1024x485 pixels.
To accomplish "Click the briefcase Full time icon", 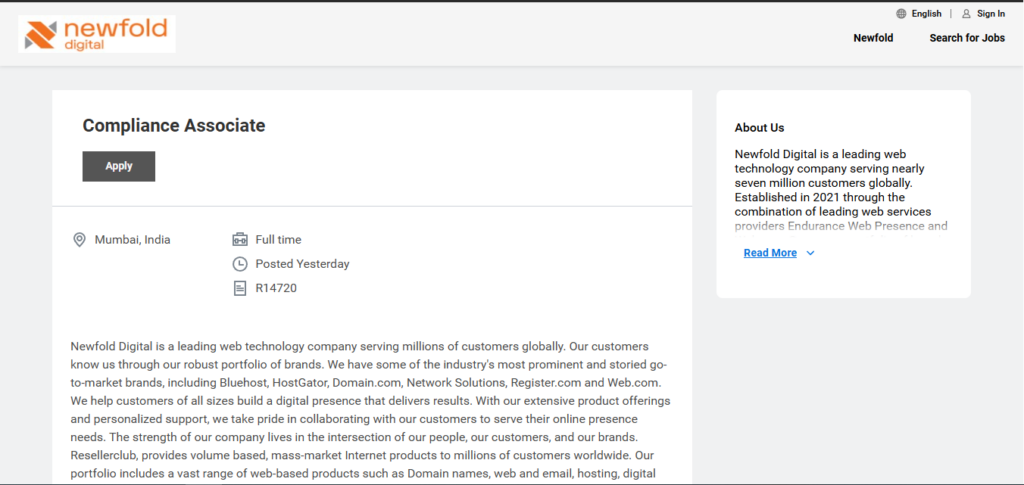I will click(240, 240).
